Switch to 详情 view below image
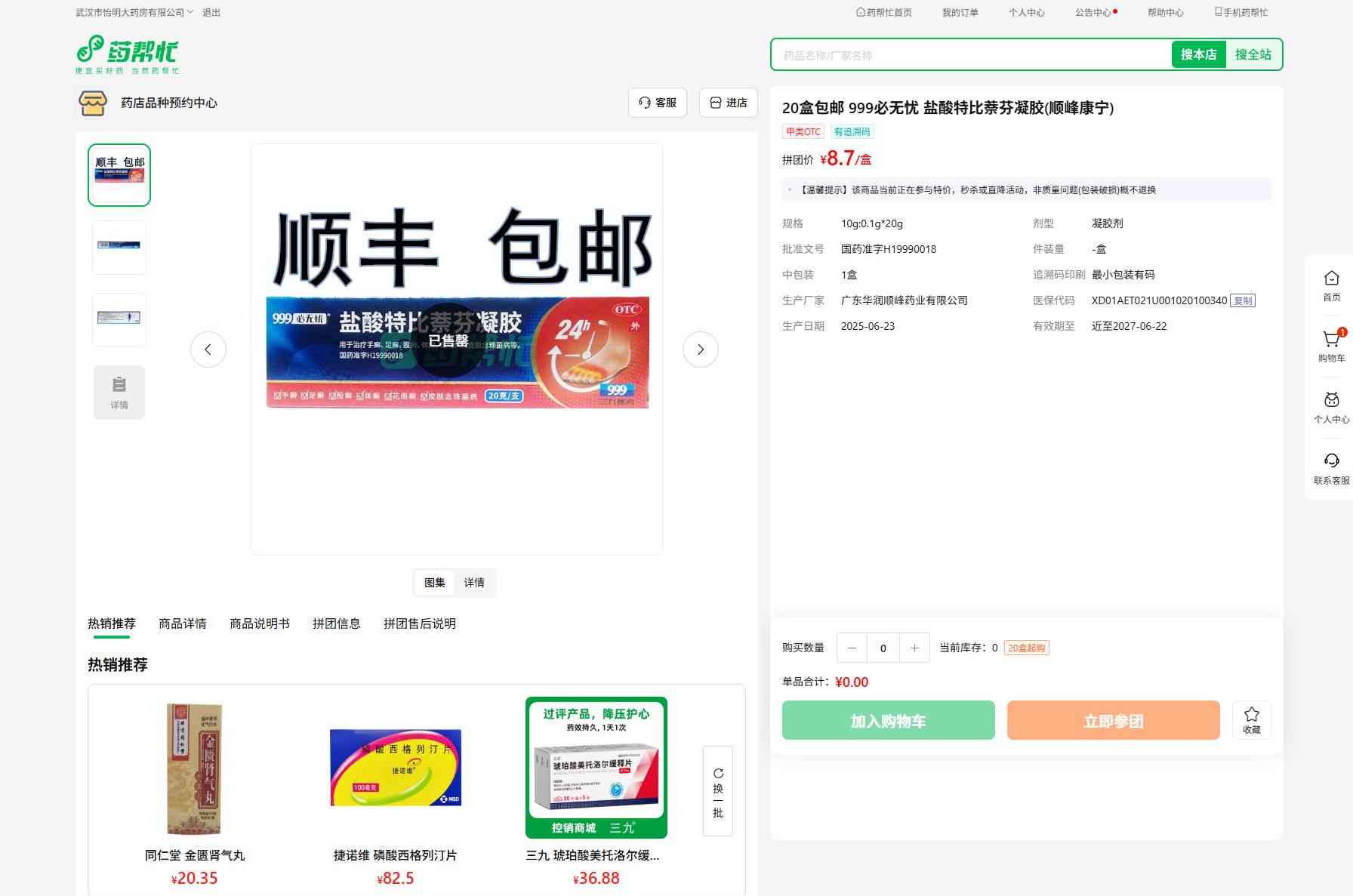The image size is (1353, 896). pos(474,583)
